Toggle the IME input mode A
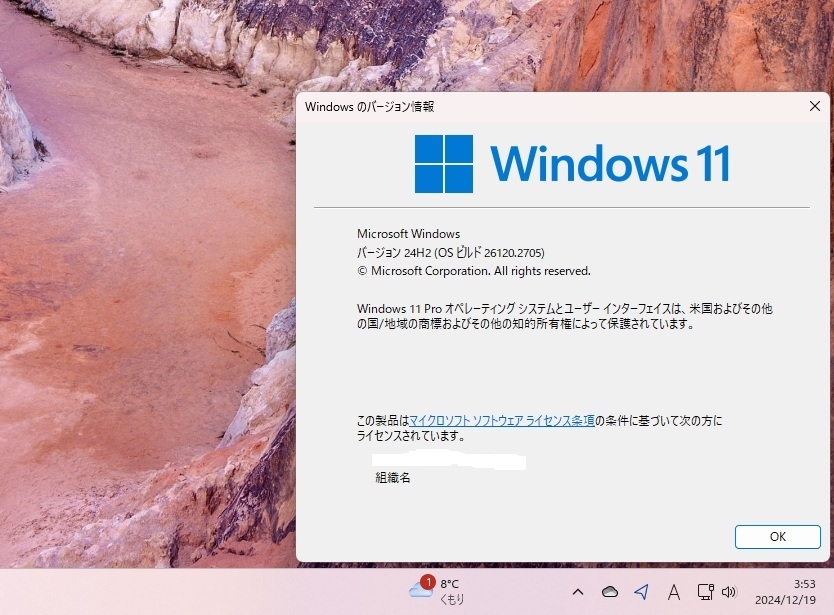 click(x=673, y=592)
